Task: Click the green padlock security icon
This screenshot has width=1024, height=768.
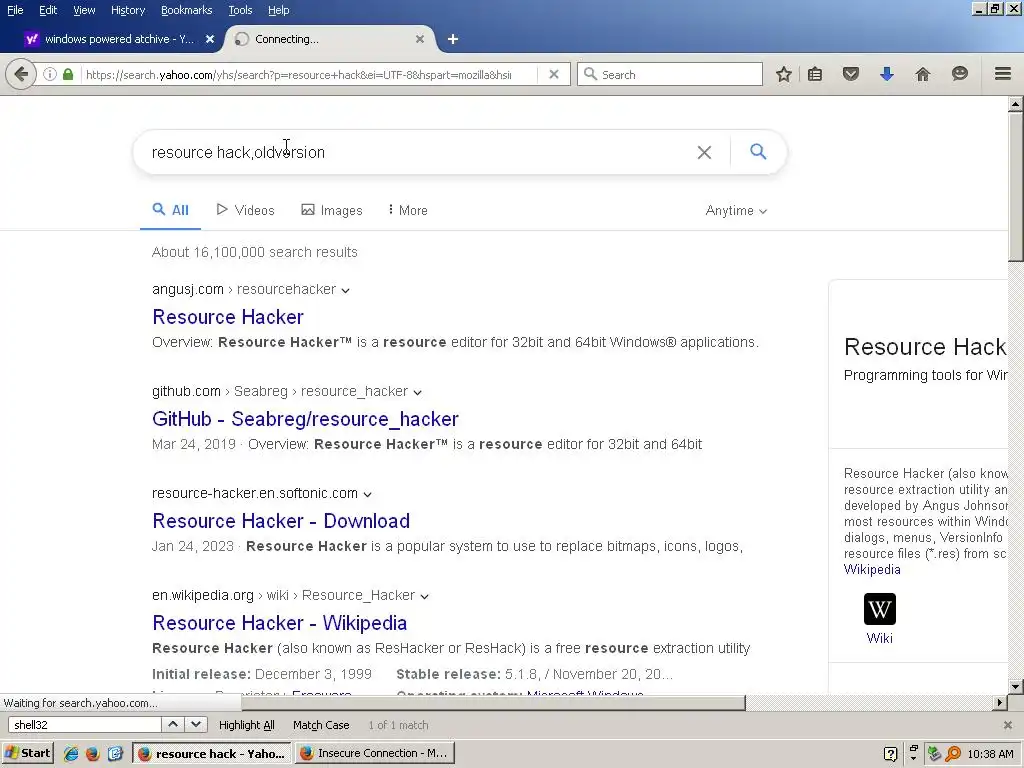Action: pyautogui.click(x=68, y=74)
